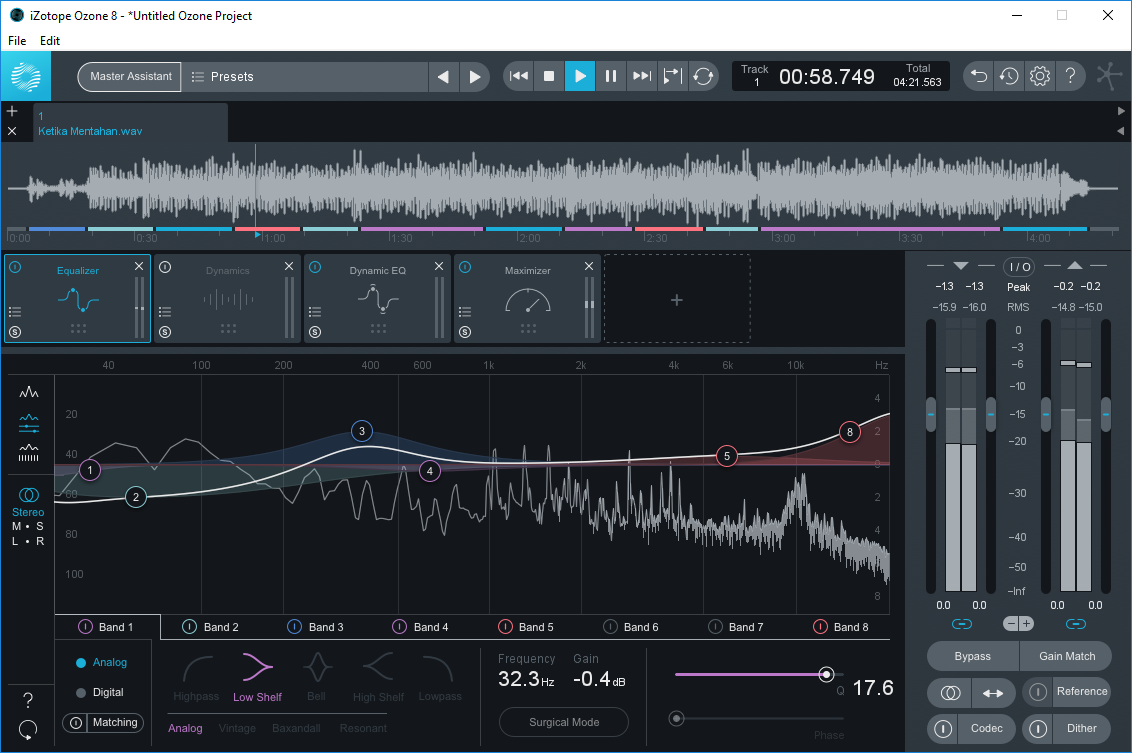Open the Presets list
This screenshot has width=1132, height=753.
click(305, 77)
